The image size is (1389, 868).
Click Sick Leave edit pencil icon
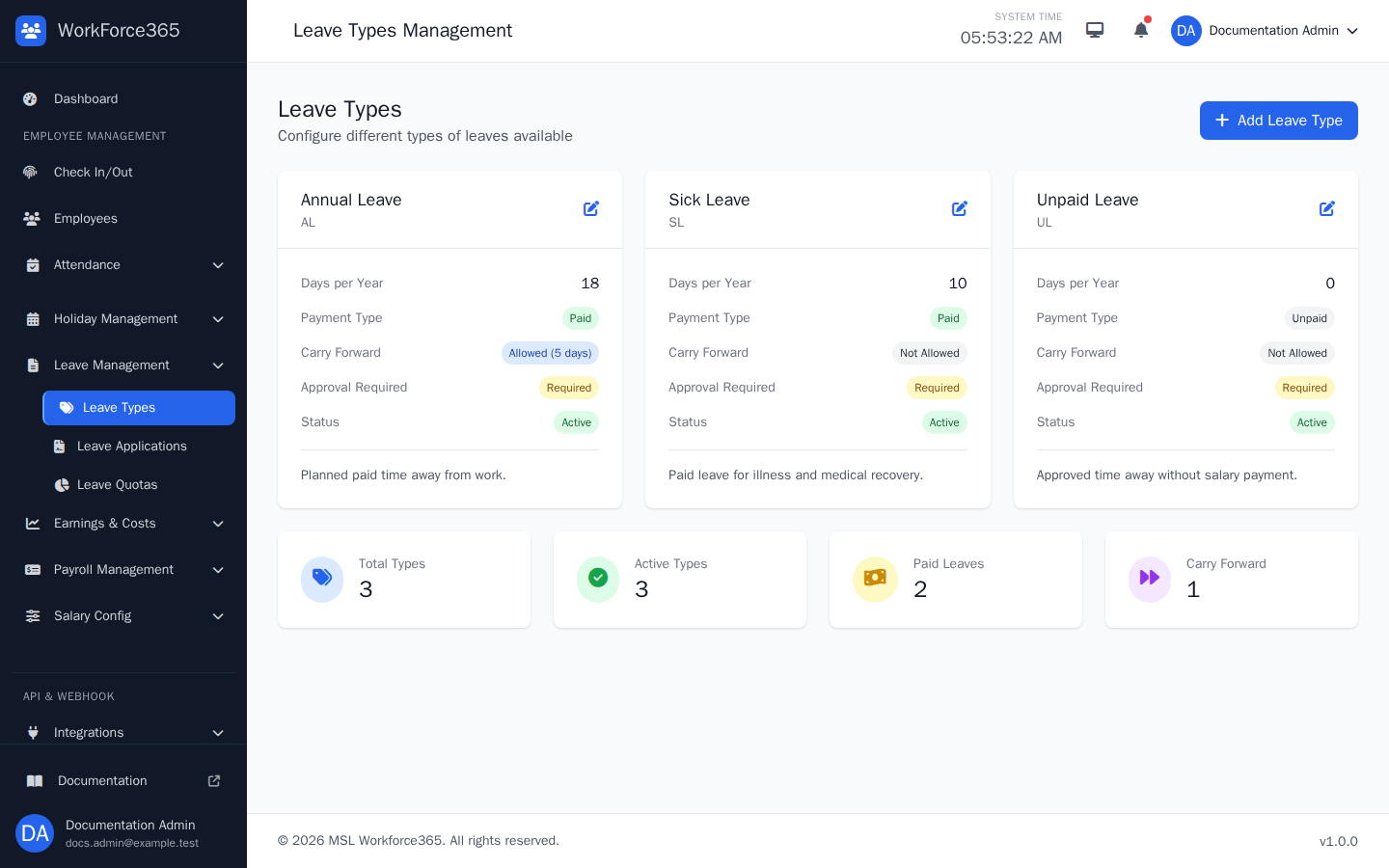[x=960, y=208]
